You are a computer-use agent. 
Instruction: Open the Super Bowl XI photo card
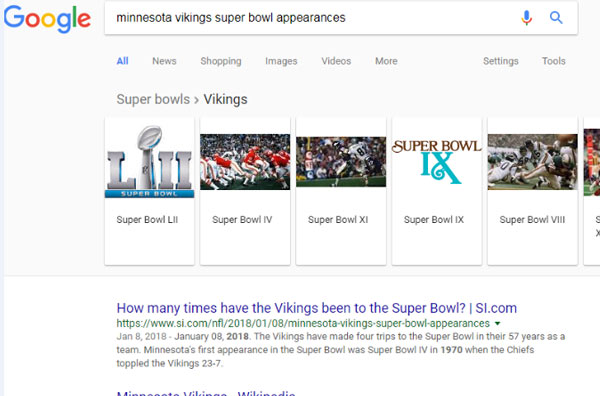tap(341, 191)
